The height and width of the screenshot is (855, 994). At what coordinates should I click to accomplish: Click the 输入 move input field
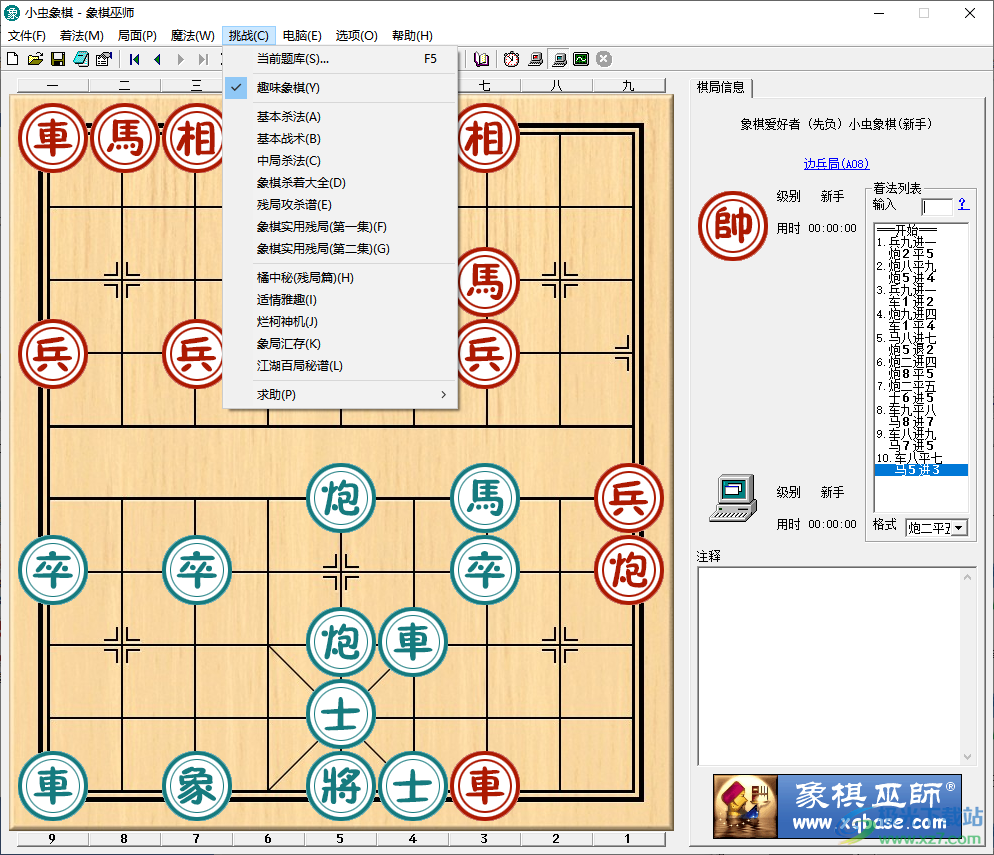point(935,206)
